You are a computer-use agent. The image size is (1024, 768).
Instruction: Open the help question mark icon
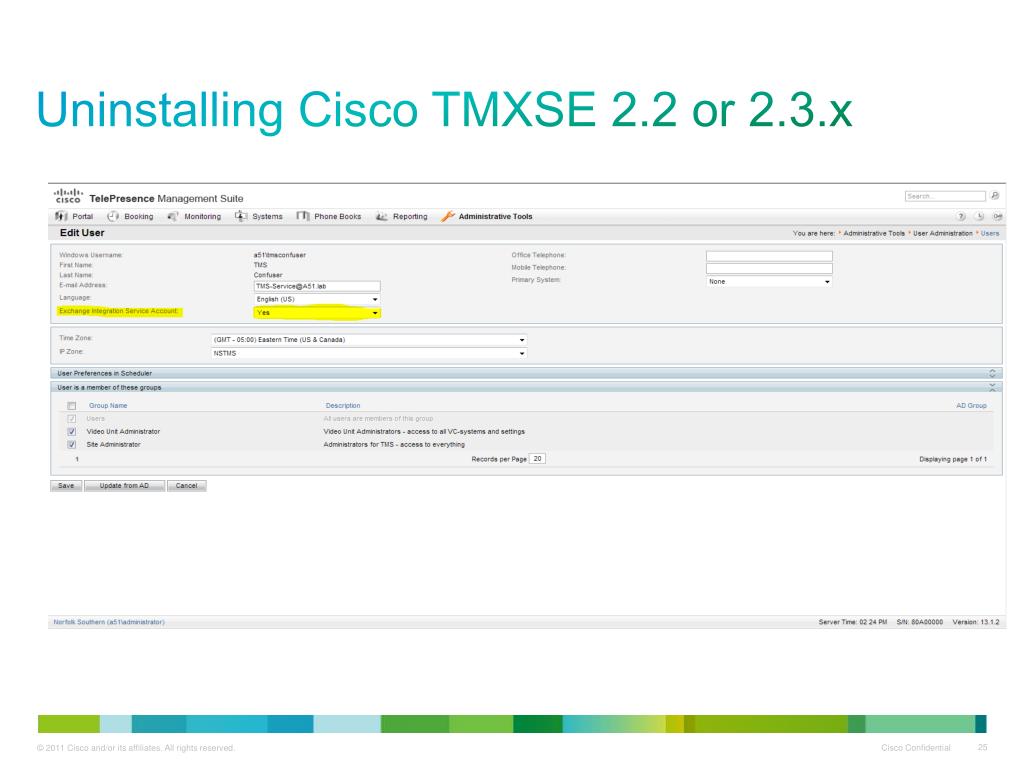pos(961,216)
